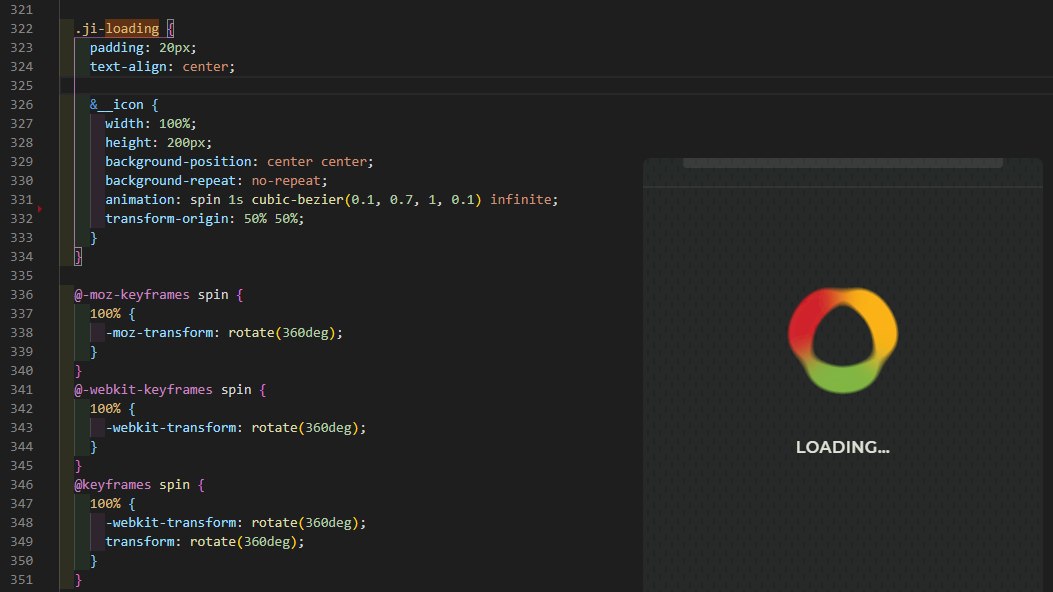Click '100% {' on line 342

tap(112, 409)
